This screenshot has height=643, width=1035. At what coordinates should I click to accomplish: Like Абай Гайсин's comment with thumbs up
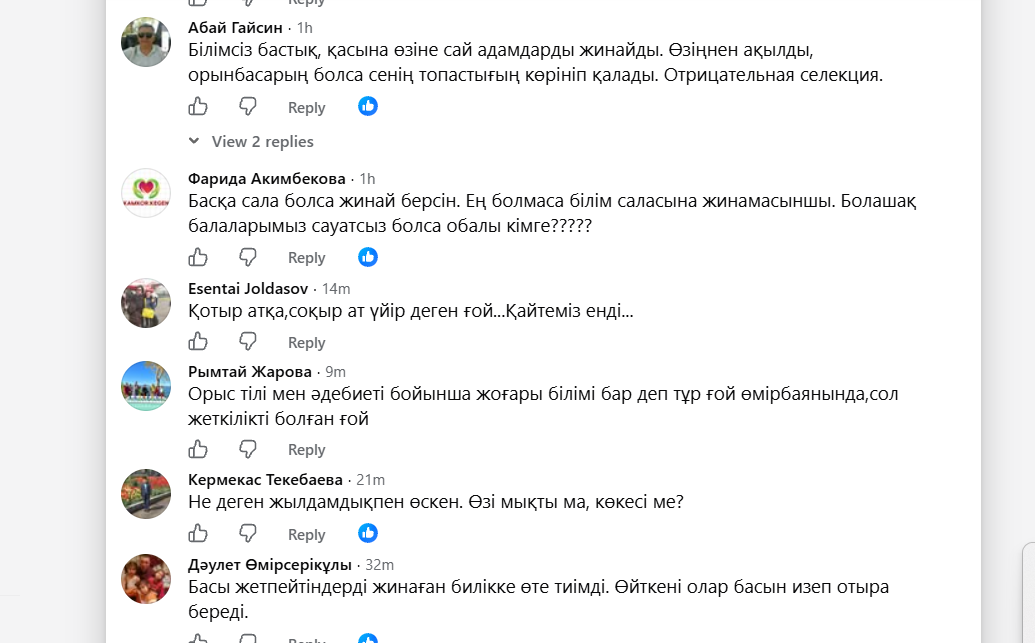pyautogui.click(x=198, y=106)
